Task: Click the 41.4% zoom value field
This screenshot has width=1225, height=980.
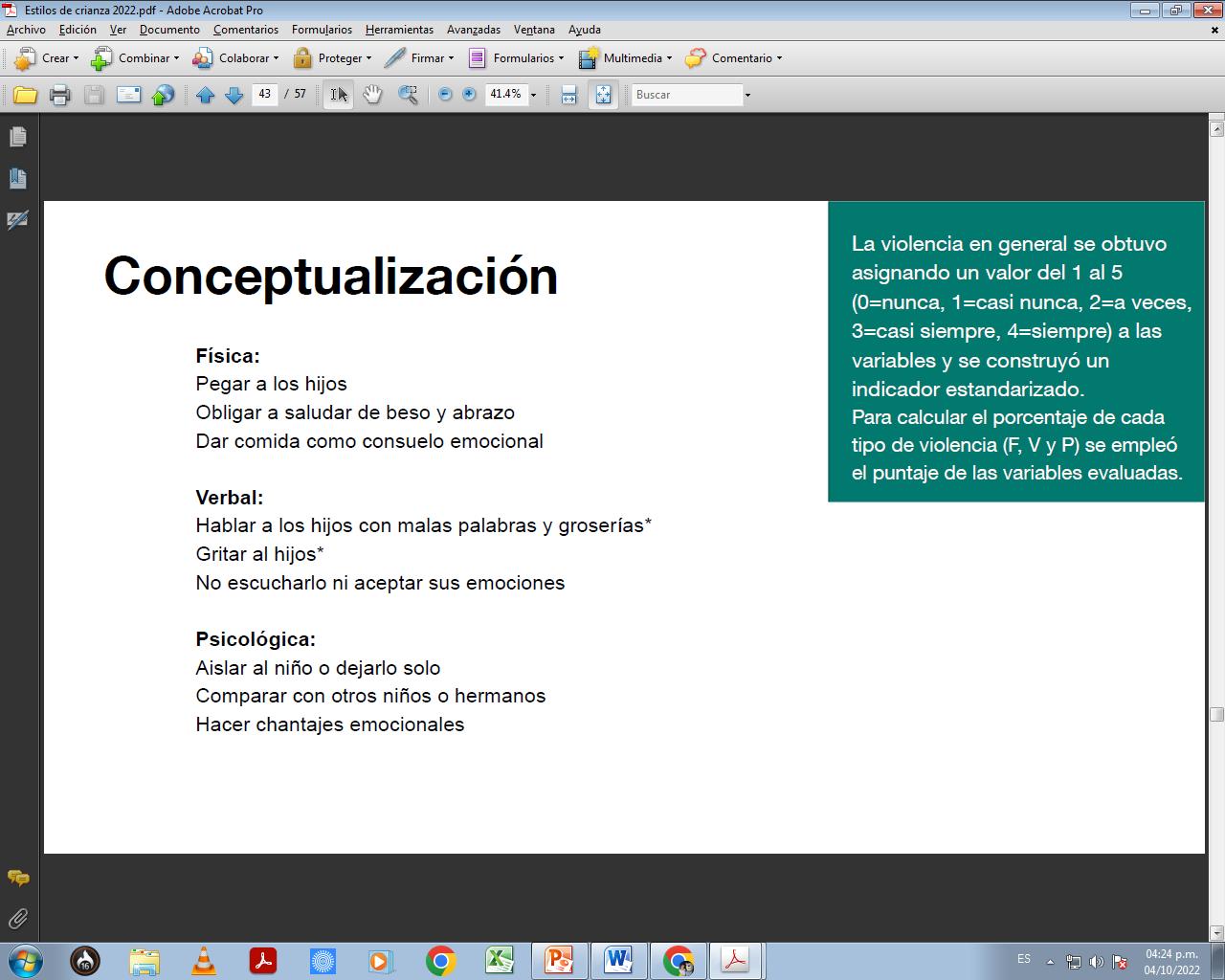Action: tap(506, 94)
